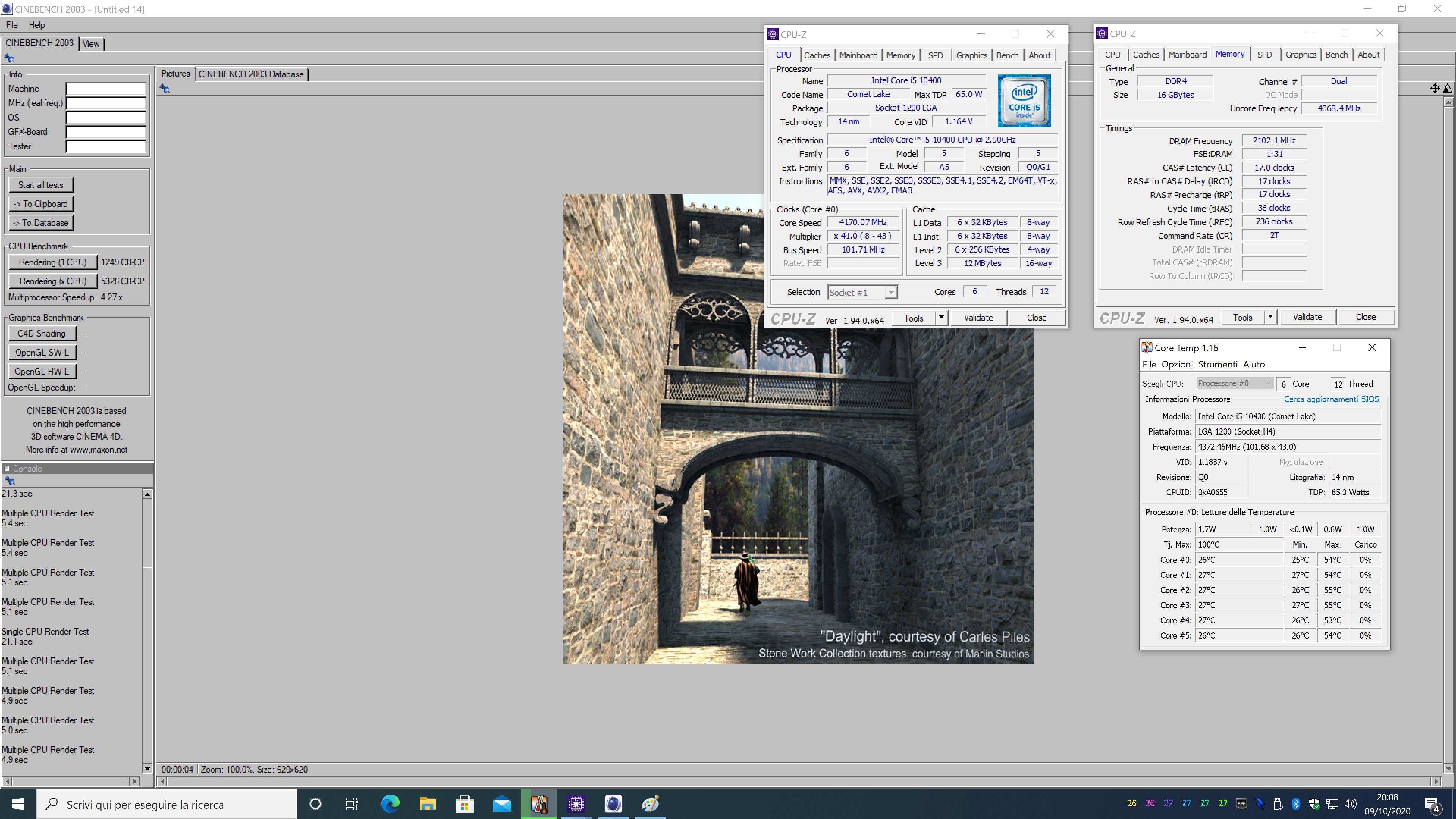1456x819 pixels.
Task: Run Rendering (1 CPU) benchmark
Action: click(53, 262)
